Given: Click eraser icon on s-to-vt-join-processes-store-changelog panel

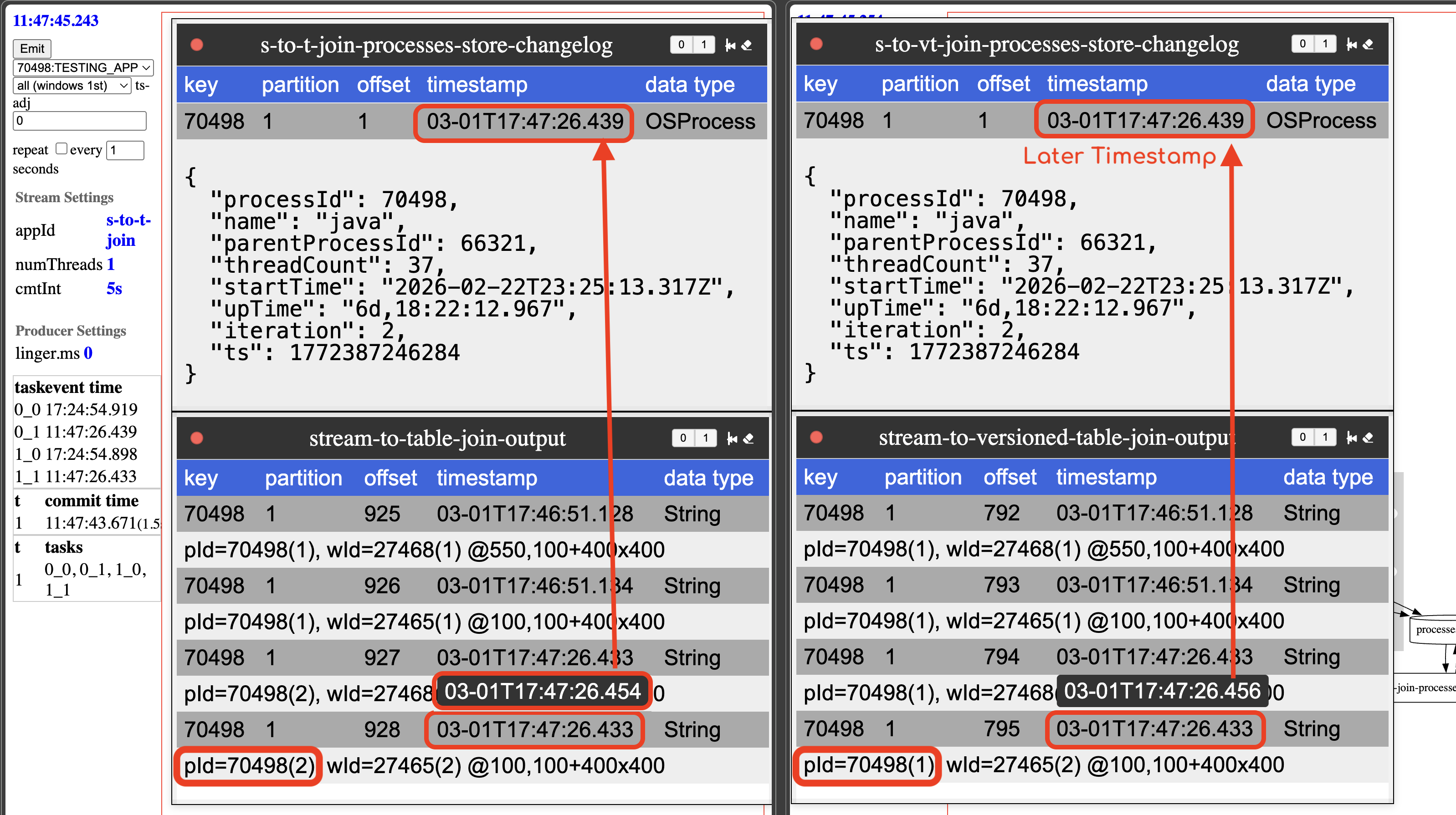Looking at the screenshot, I should point(1368,44).
